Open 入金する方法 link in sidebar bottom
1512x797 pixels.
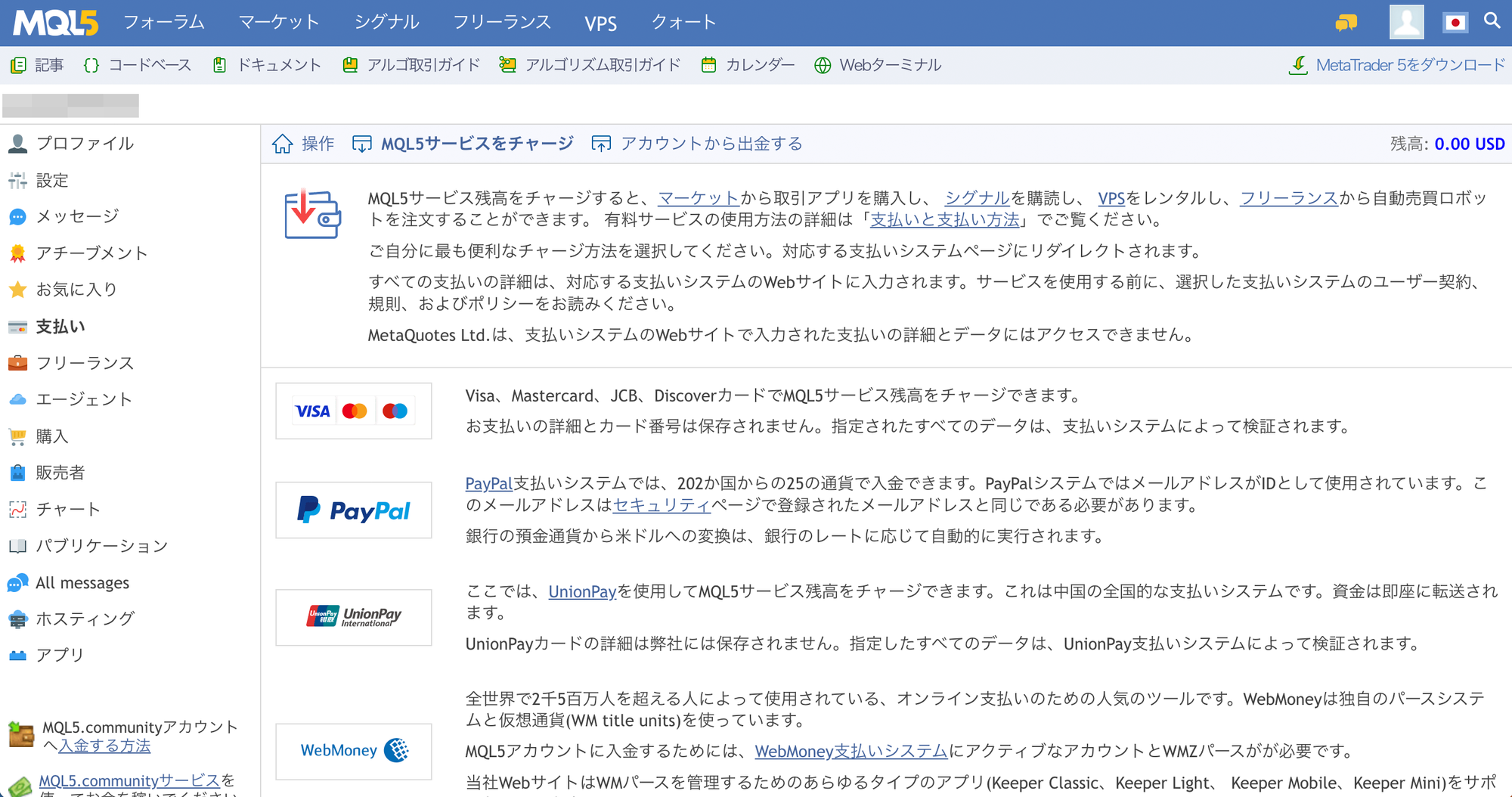(104, 746)
